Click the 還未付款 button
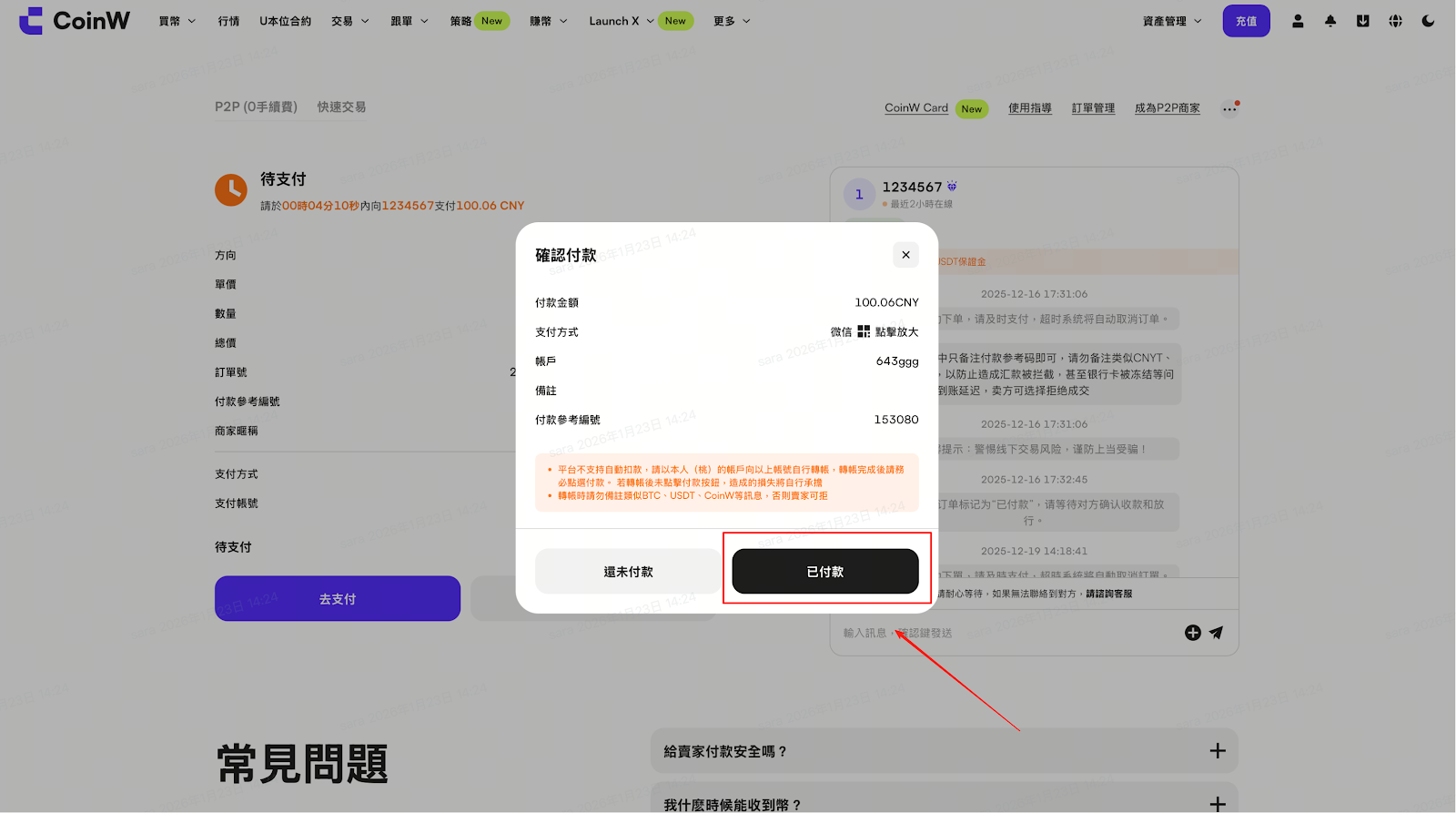Image resolution: width=1456 pixels, height=813 pixels. coord(628,572)
